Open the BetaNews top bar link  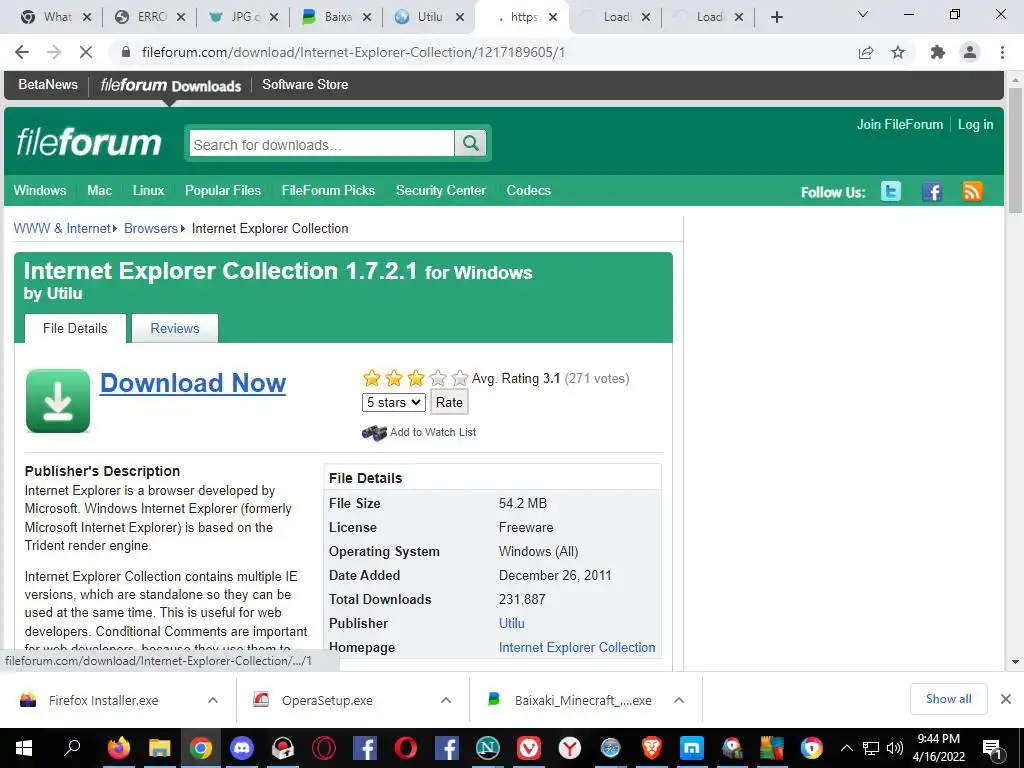(48, 84)
